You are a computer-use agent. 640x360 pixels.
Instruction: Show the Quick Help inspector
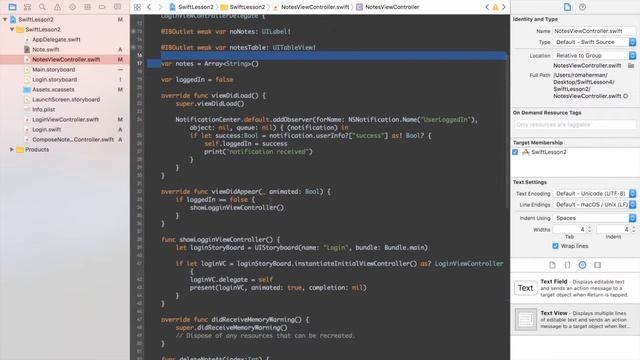582,7
